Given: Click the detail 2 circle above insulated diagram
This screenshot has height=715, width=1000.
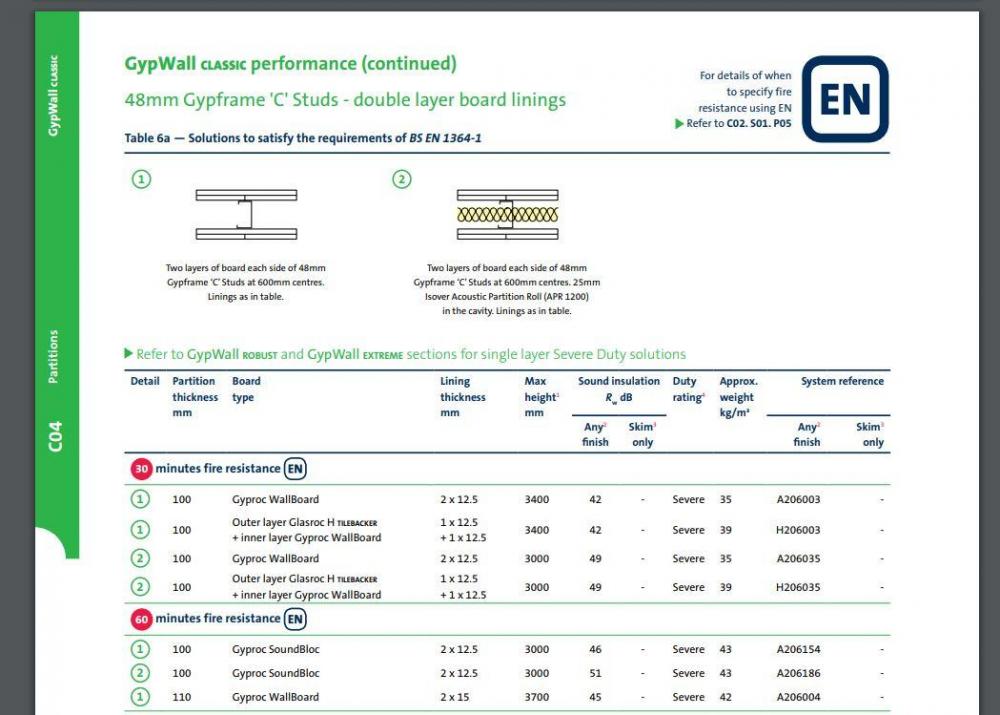Looking at the screenshot, I should (402, 179).
